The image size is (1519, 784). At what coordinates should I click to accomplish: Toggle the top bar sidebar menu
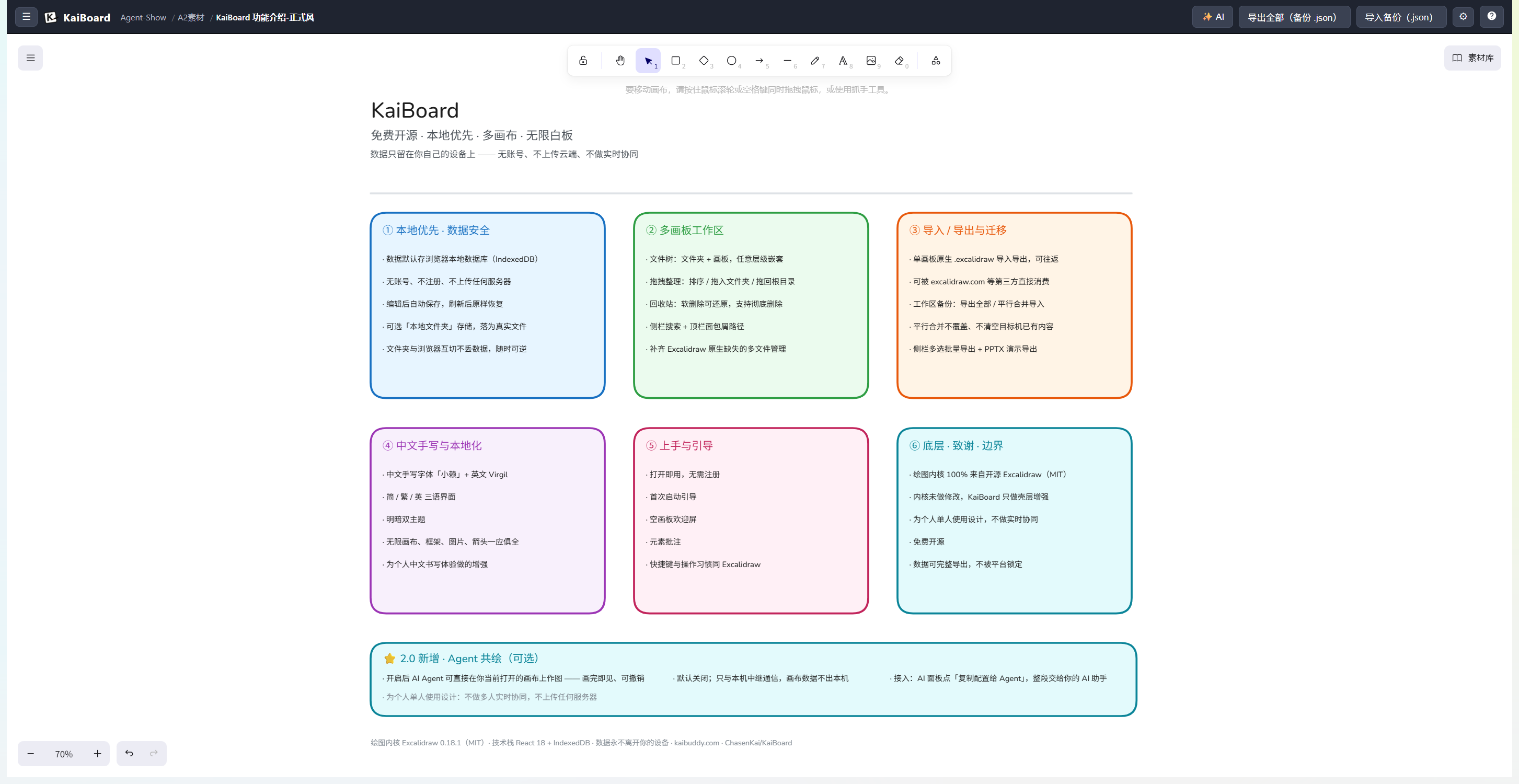coord(26,17)
